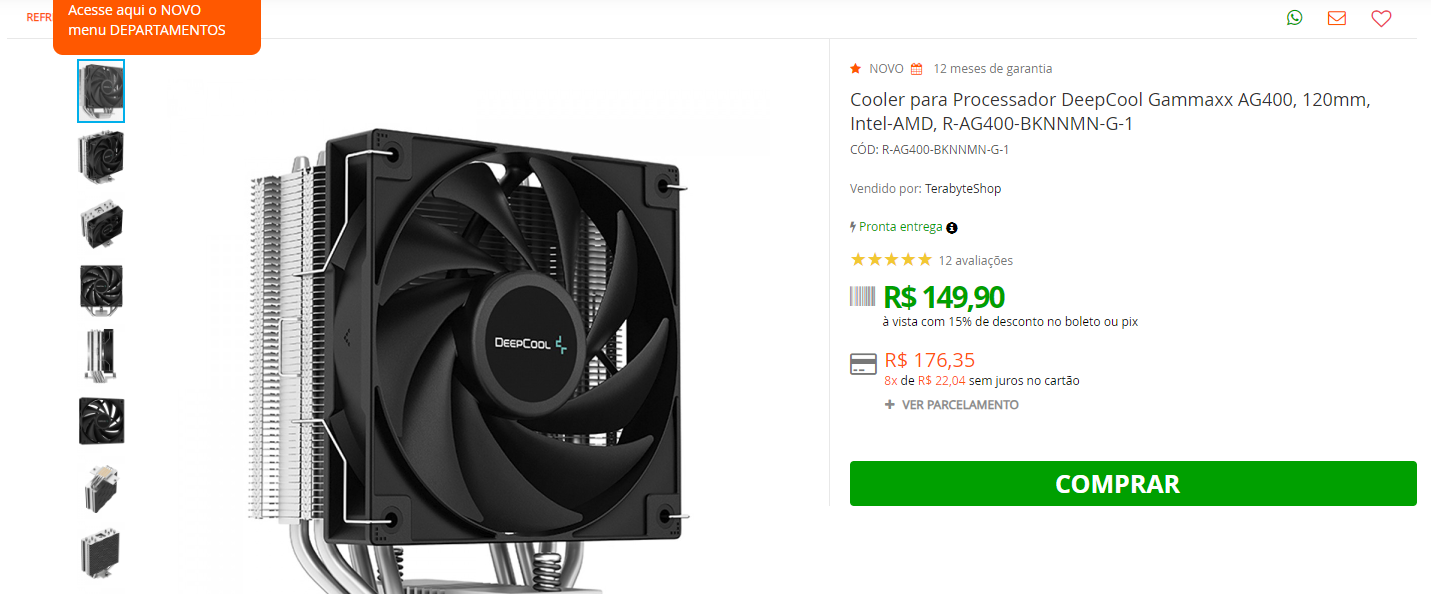Open the 12 avaliações reviews link

pos(975,261)
